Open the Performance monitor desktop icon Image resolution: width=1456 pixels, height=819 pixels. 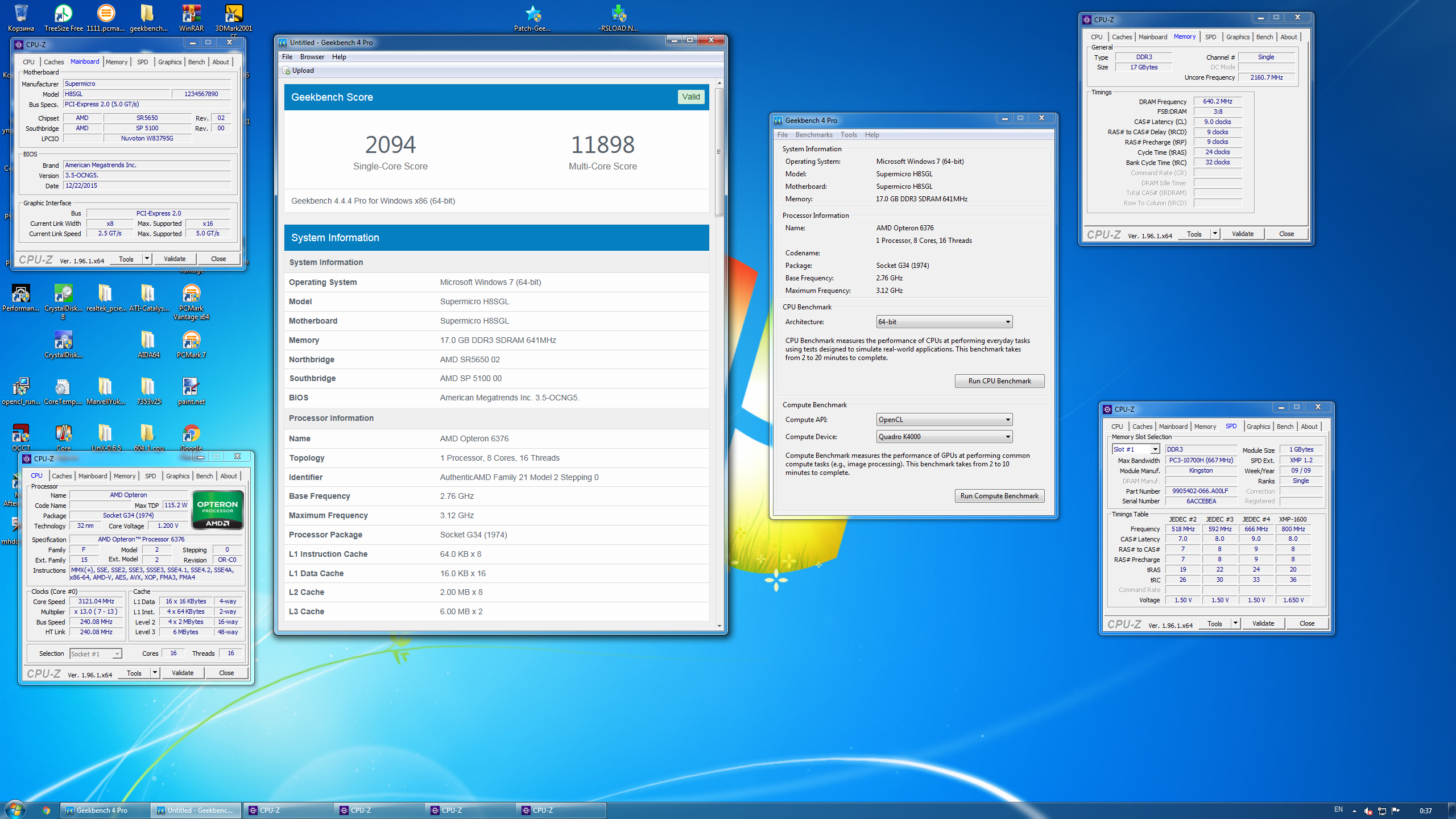(x=21, y=297)
